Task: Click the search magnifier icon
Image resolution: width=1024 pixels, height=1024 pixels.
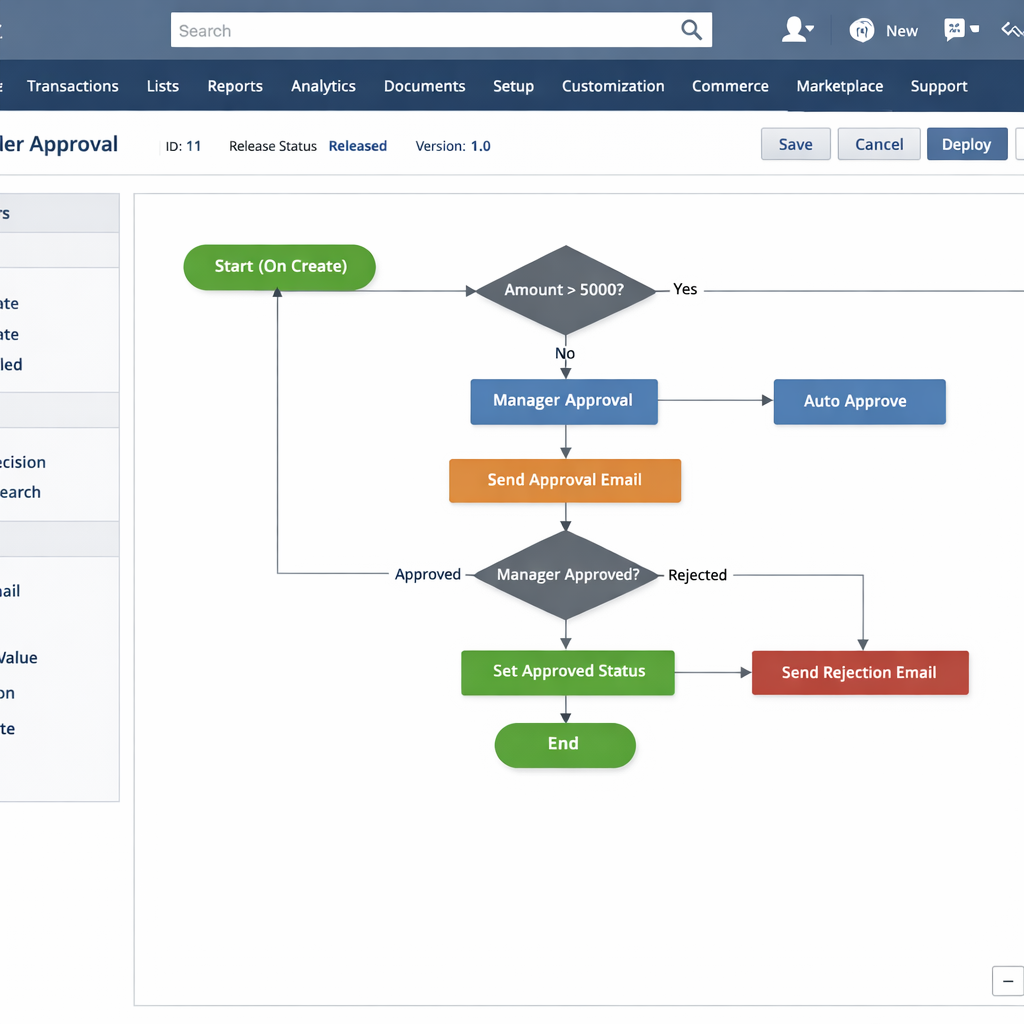Action: click(x=691, y=30)
